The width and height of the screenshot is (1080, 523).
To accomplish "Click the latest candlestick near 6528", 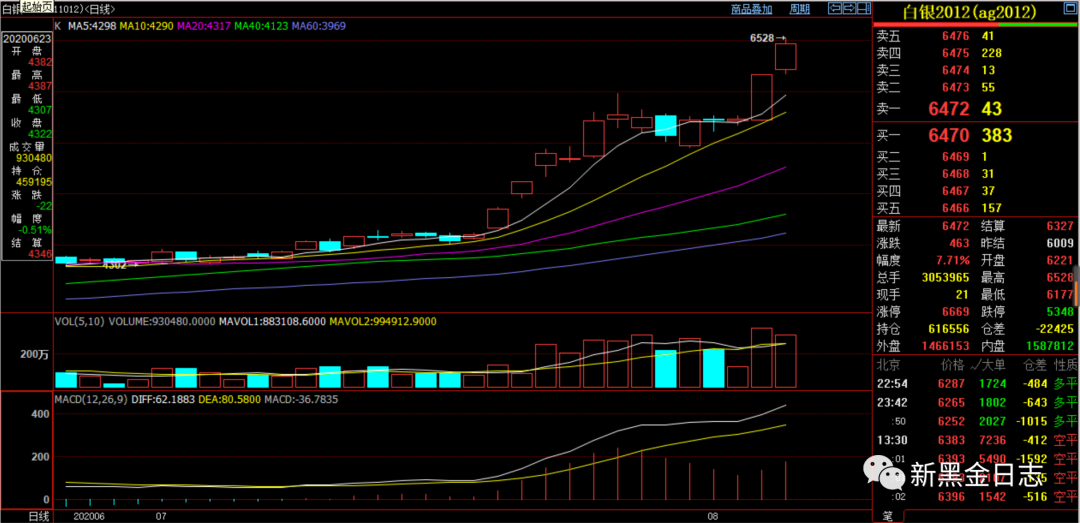I will click(785, 57).
